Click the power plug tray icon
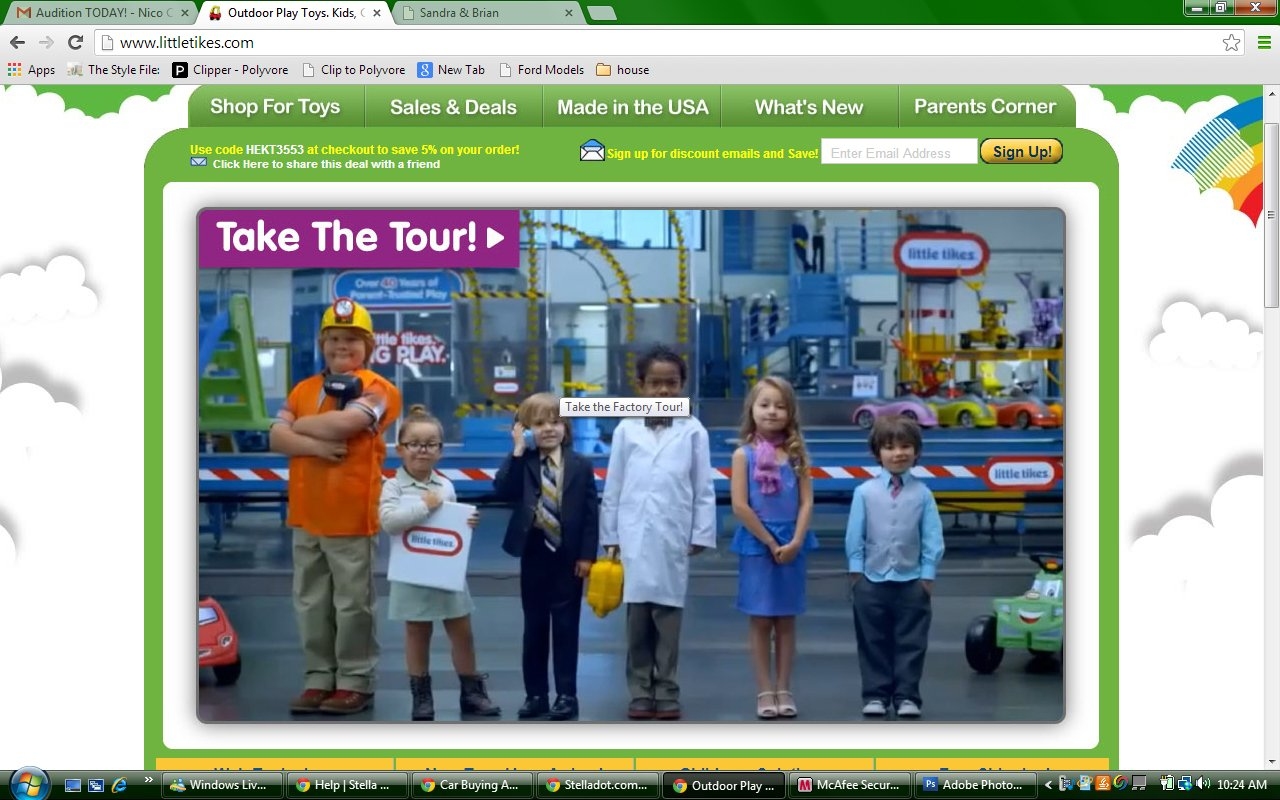The image size is (1280, 800). [x=1167, y=783]
